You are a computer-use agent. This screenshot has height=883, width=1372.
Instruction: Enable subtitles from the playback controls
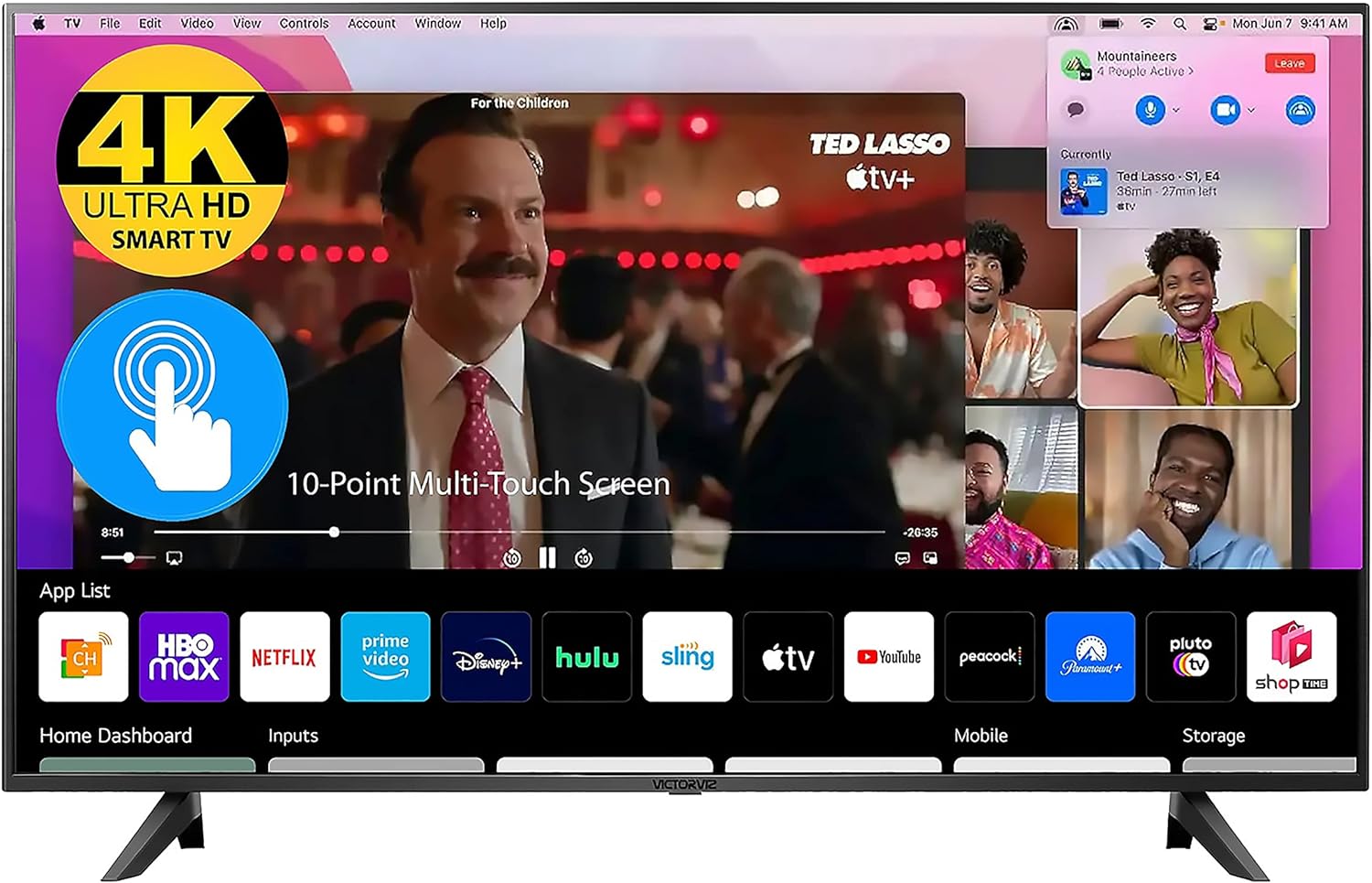click(x=902, y=555)
